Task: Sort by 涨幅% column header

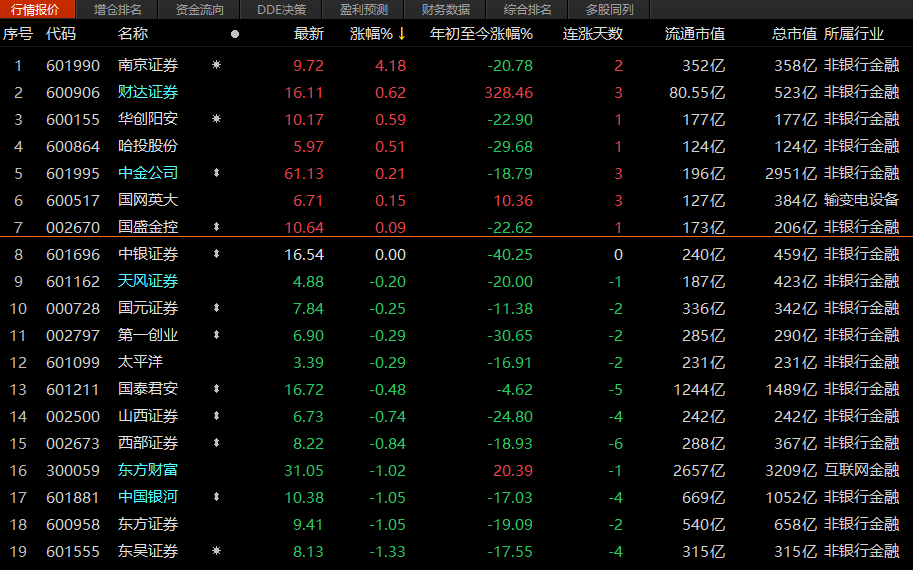Action: point(371,34)
